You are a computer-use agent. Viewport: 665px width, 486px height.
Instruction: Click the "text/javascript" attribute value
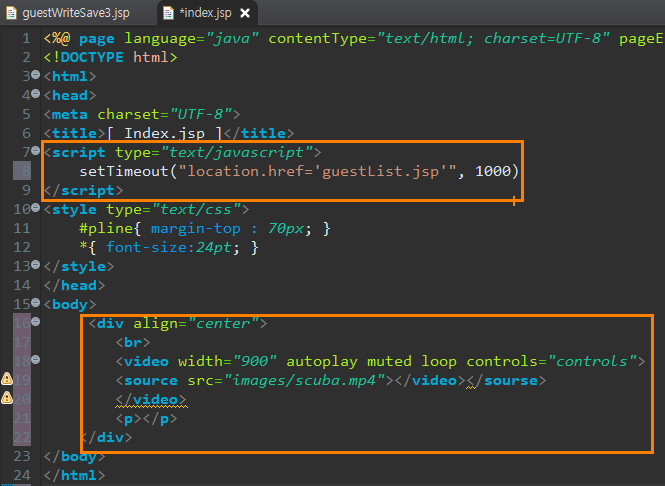[x=237, y=152]
